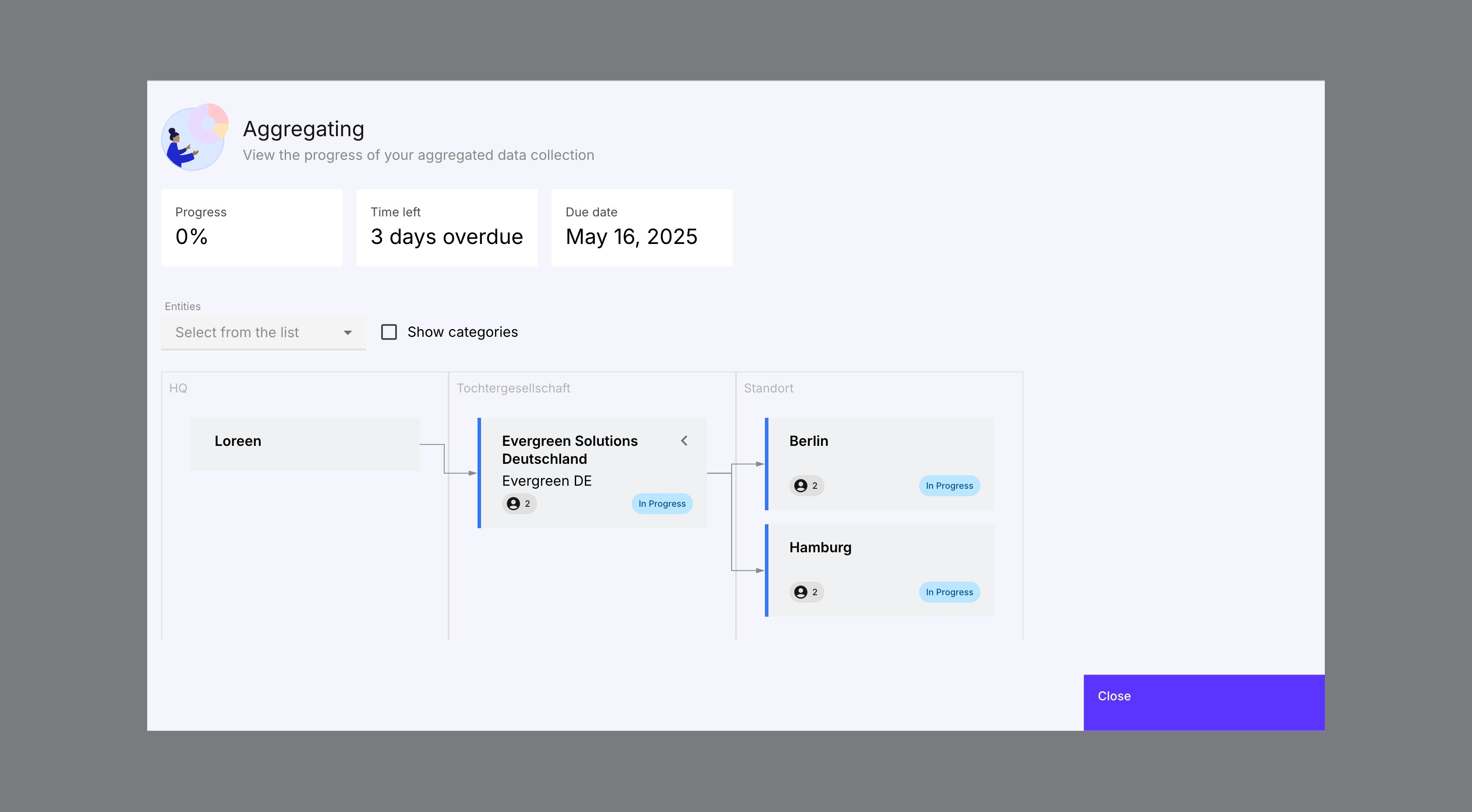Click In Progress badge on Hamburg card
This screenshot has width=1472, height=812.
coord(949,592)
